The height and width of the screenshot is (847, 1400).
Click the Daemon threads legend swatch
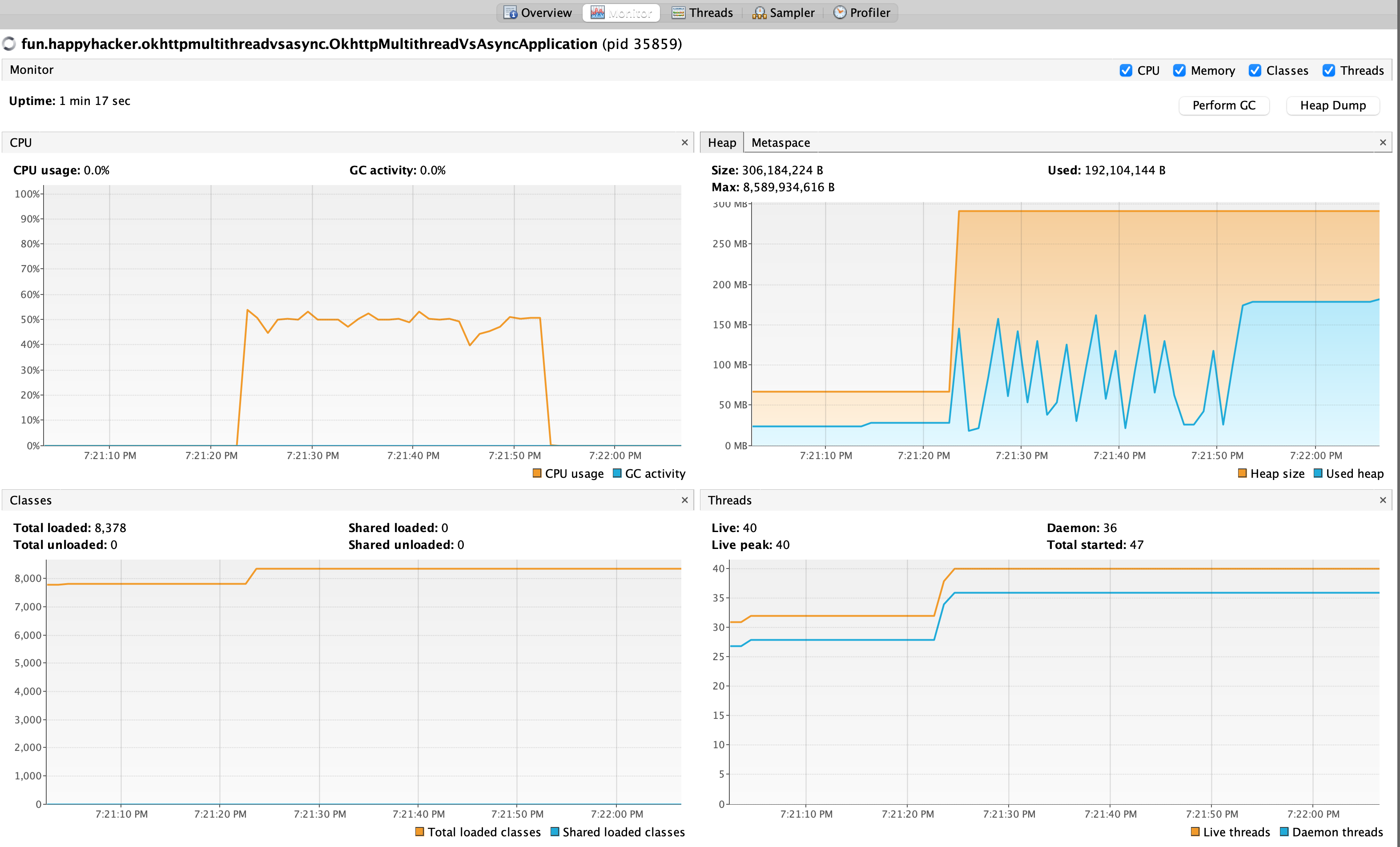click(x=1284, y=831)
